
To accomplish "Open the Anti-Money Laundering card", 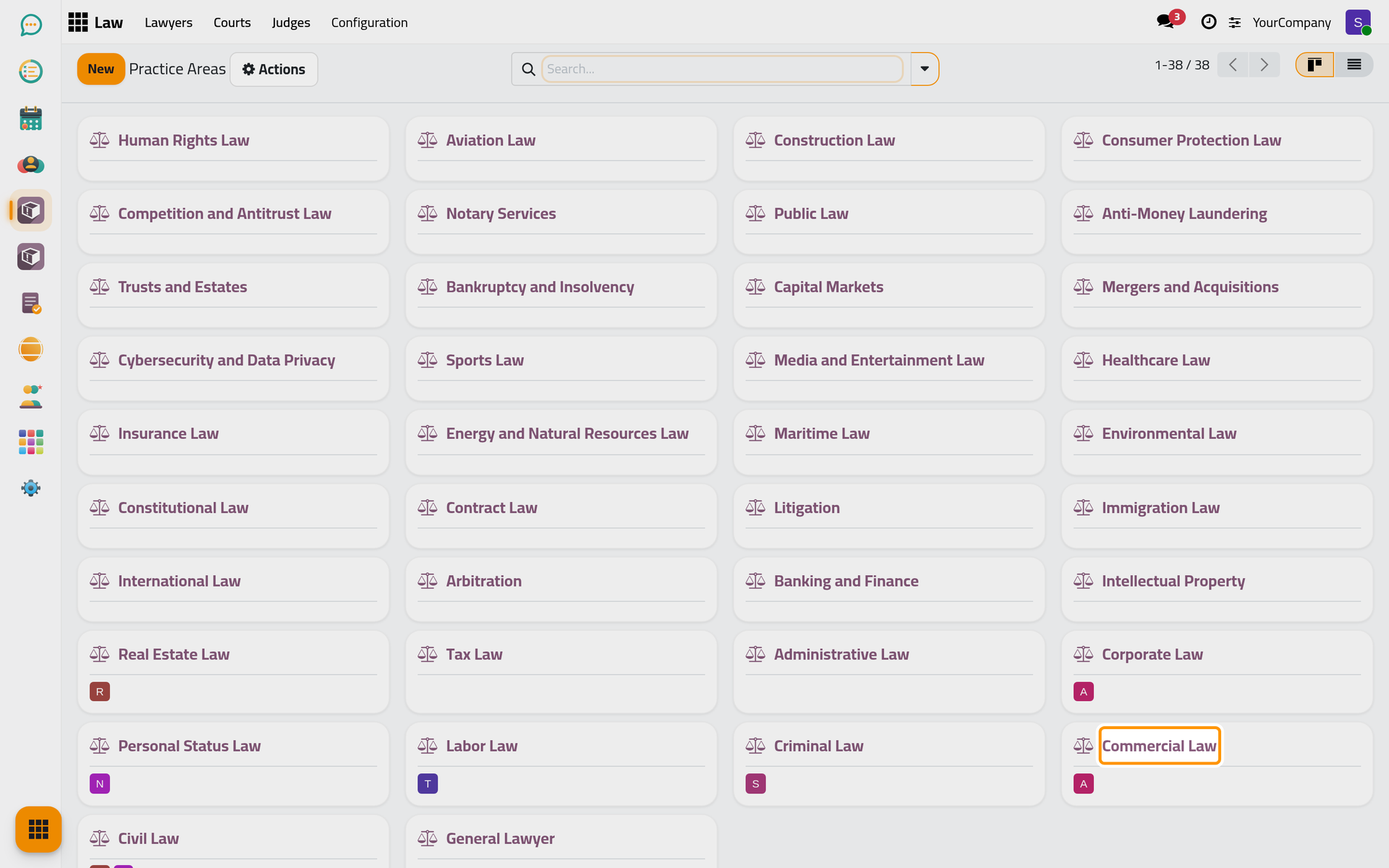I will pos(1217,221).
